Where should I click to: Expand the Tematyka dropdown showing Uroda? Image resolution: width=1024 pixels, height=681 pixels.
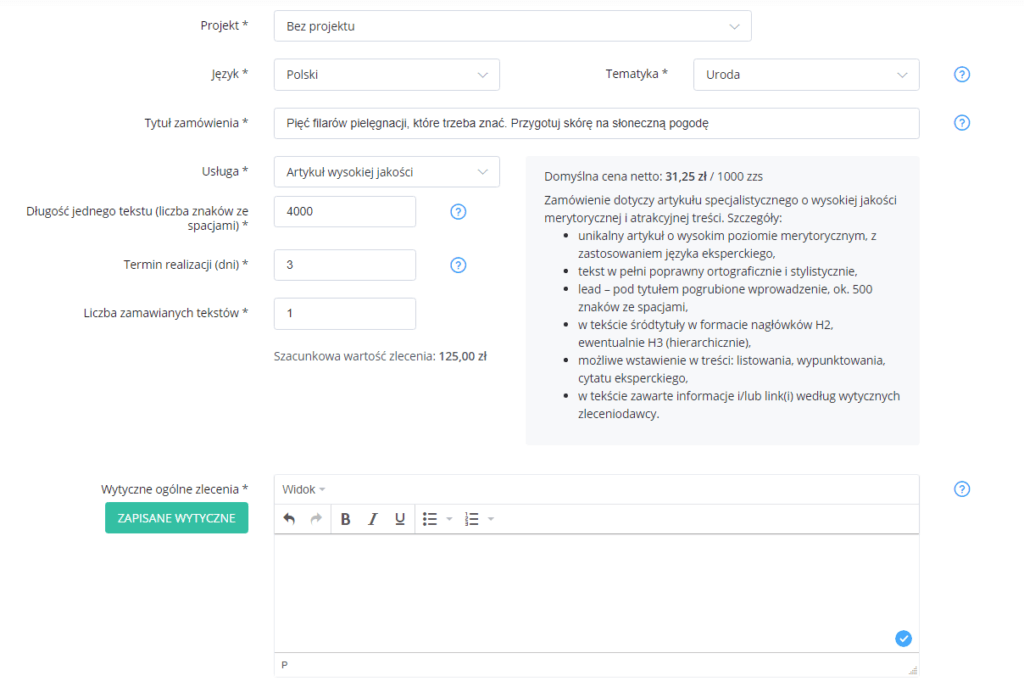(x=805, y=75)
